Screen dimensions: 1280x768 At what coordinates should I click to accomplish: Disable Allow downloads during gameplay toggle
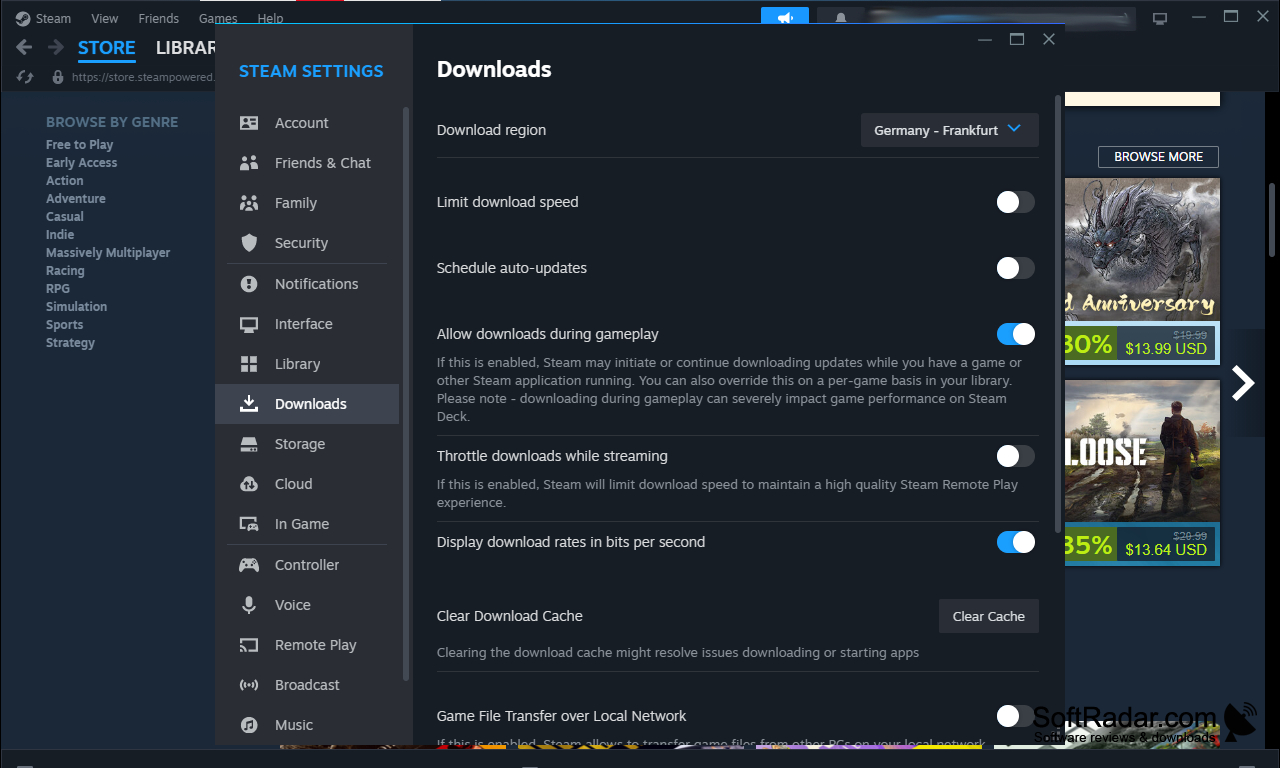(x=1015, y=334)
